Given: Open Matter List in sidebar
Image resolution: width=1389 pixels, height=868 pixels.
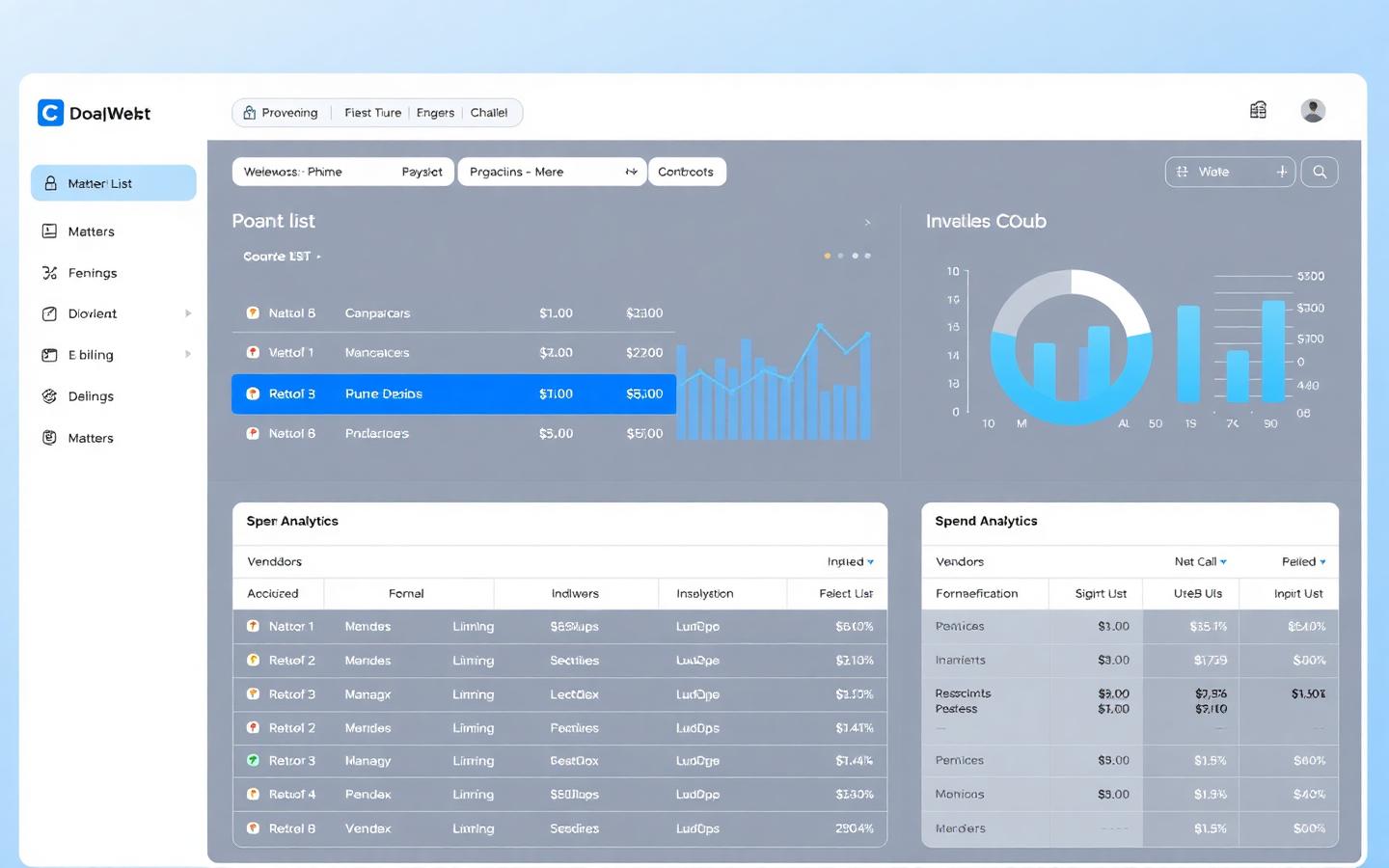Looking at the screenshot, I should click(x=114, y=183).
